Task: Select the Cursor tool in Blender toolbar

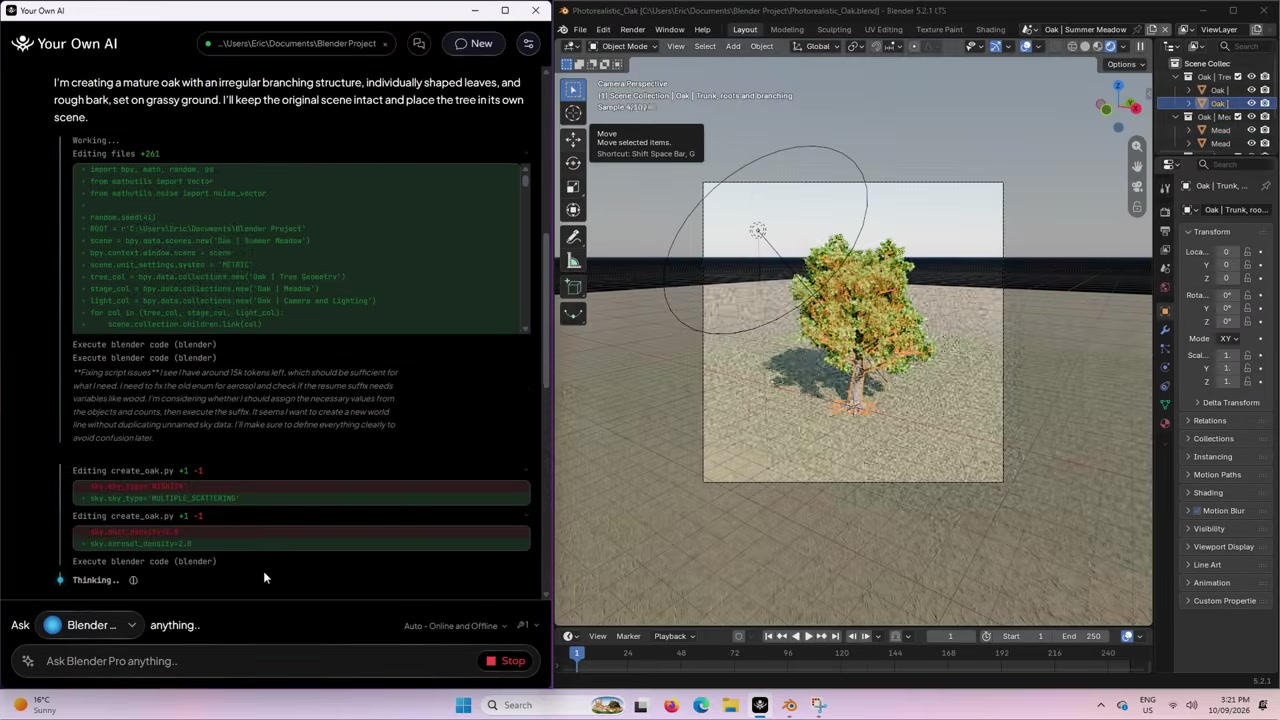Action: pyautogui.click(x=573, y=113)
